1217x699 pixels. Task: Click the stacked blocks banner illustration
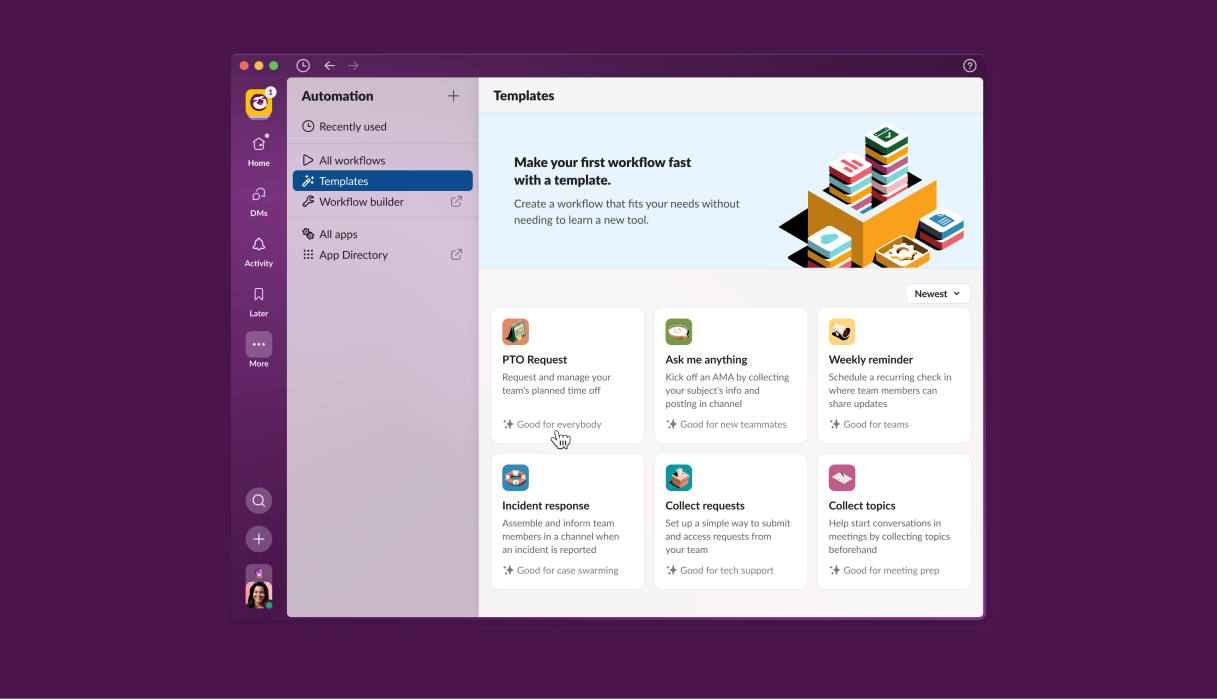coord(872,196)
